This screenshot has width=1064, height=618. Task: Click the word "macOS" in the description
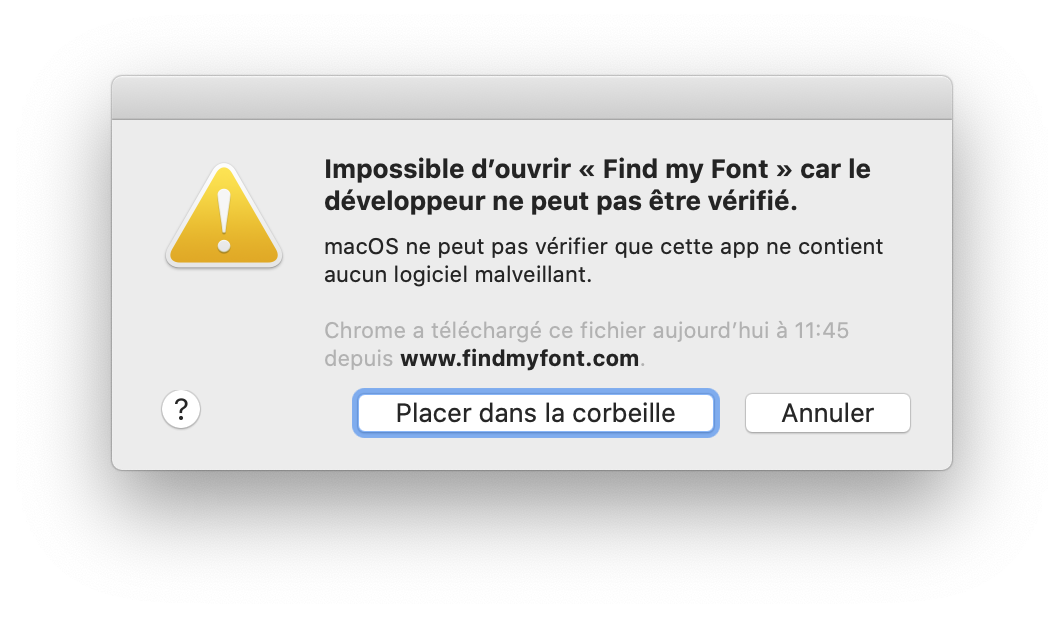(x=362, y=246)
